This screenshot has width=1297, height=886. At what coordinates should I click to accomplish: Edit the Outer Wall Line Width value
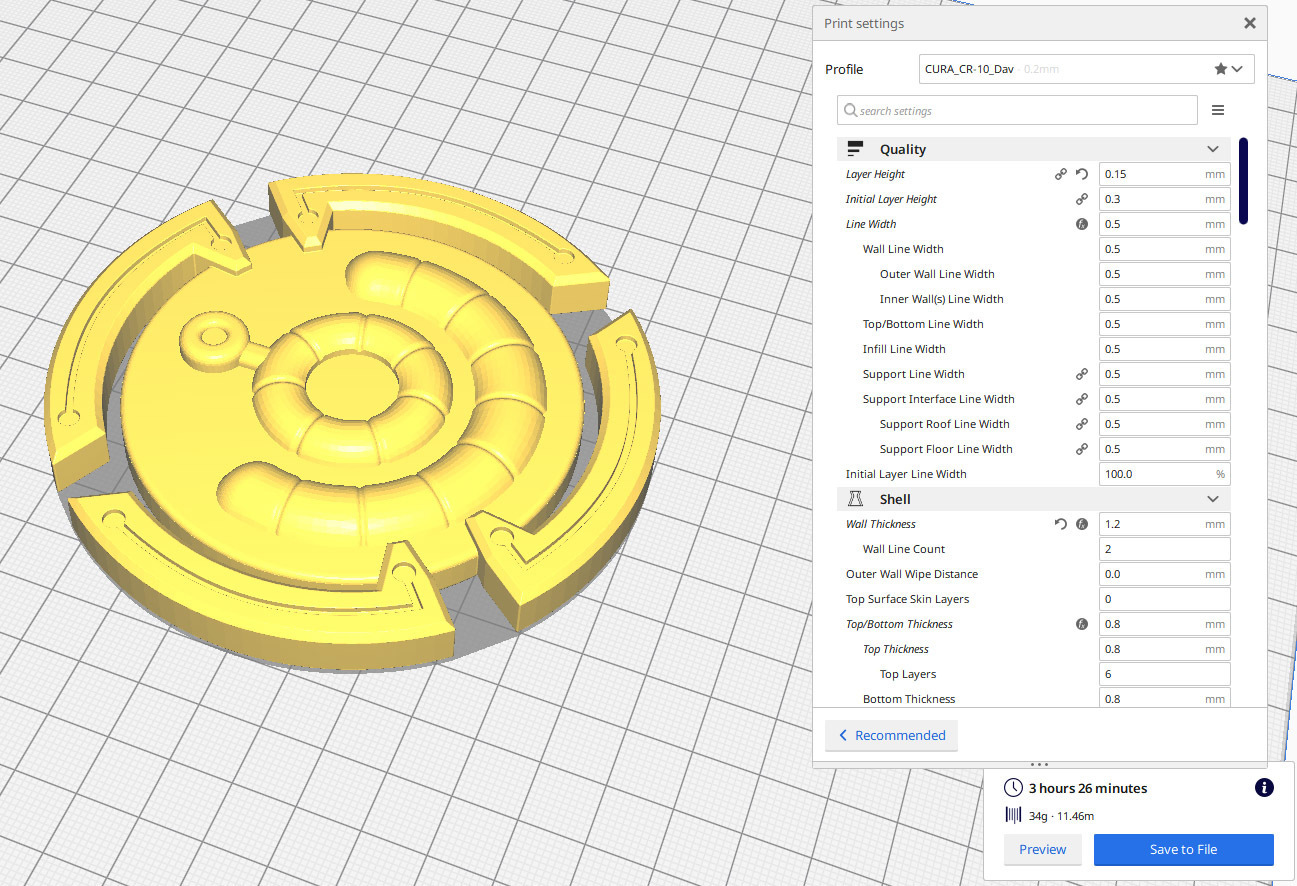click(x=1164, y=274)
